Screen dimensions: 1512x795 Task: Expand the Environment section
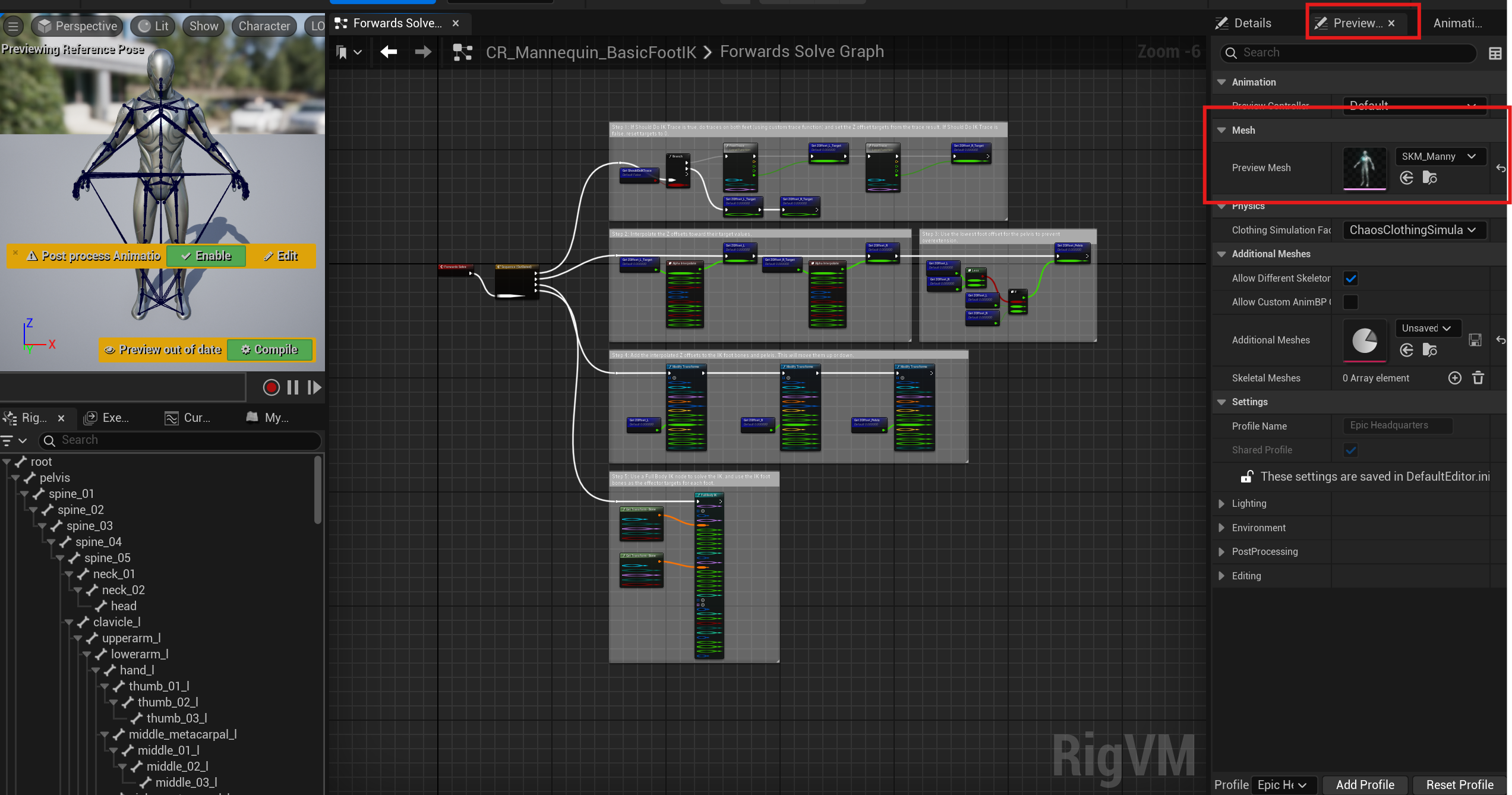point(1221,528)
